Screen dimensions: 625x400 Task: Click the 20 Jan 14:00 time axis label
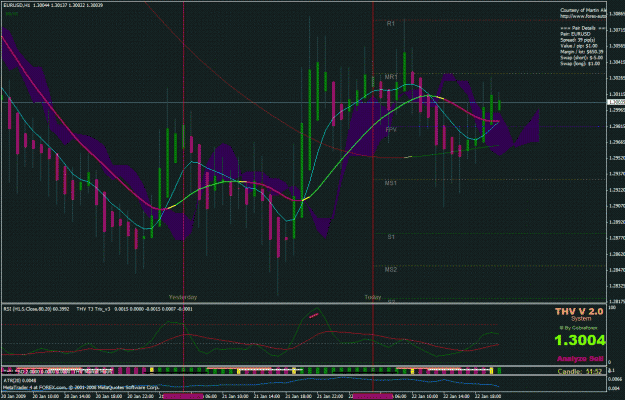click(x=76, y=397)
